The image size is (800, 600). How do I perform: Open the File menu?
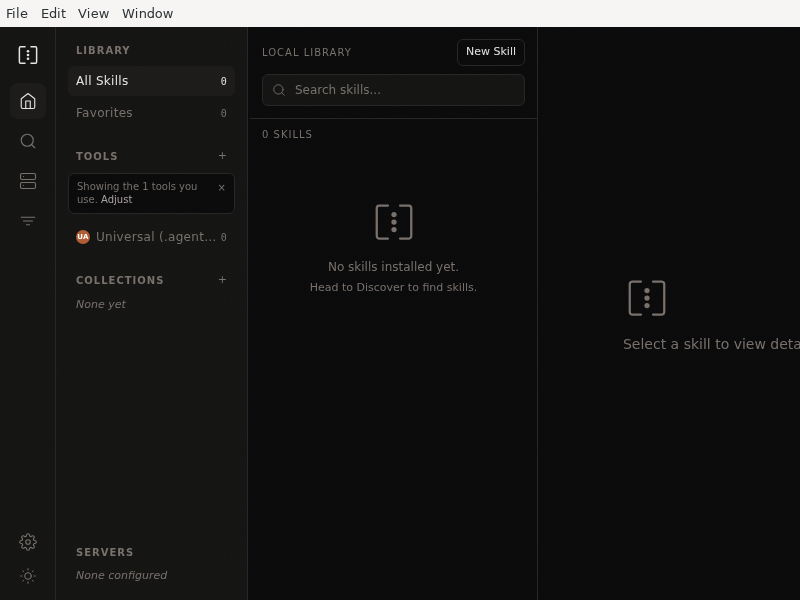point(17,13)
